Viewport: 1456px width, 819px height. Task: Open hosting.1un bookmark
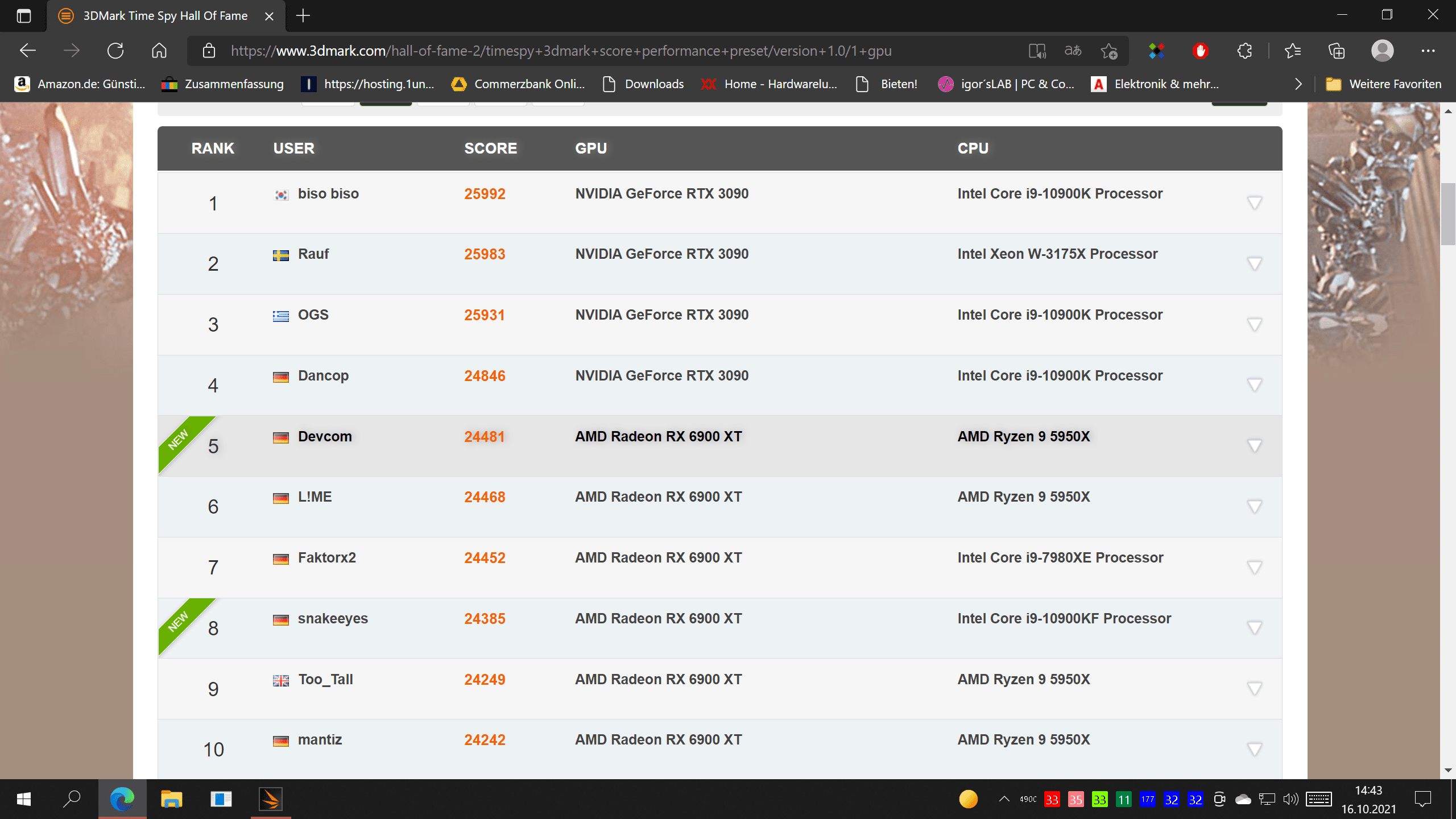tap(368, 84)
